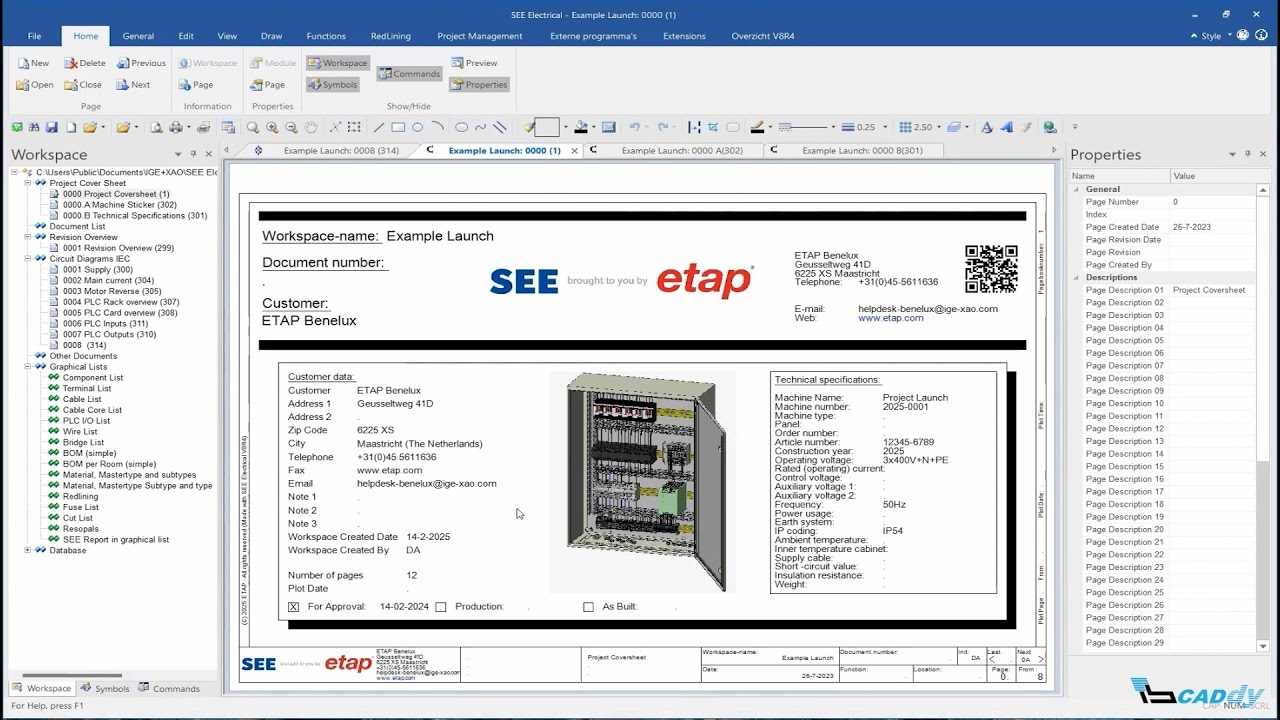This screenshot has height=720, width=1280.
Task: Toggle the Preview show/hide button
Action: click(474, 63)
